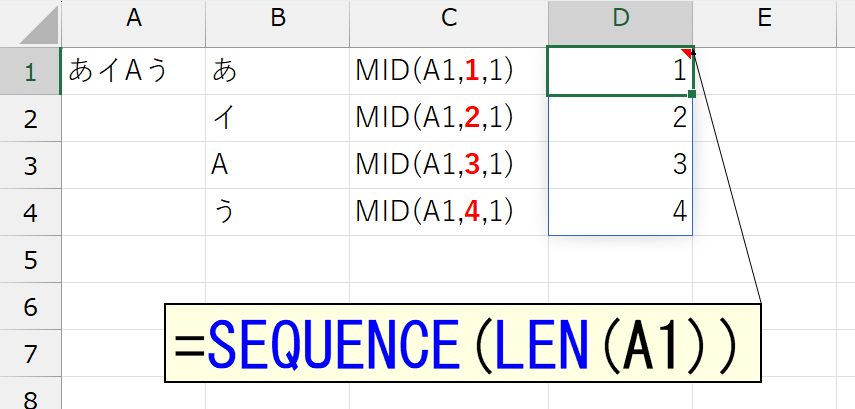
Task: Select row 1 header
Action: [x=31, y=71]
